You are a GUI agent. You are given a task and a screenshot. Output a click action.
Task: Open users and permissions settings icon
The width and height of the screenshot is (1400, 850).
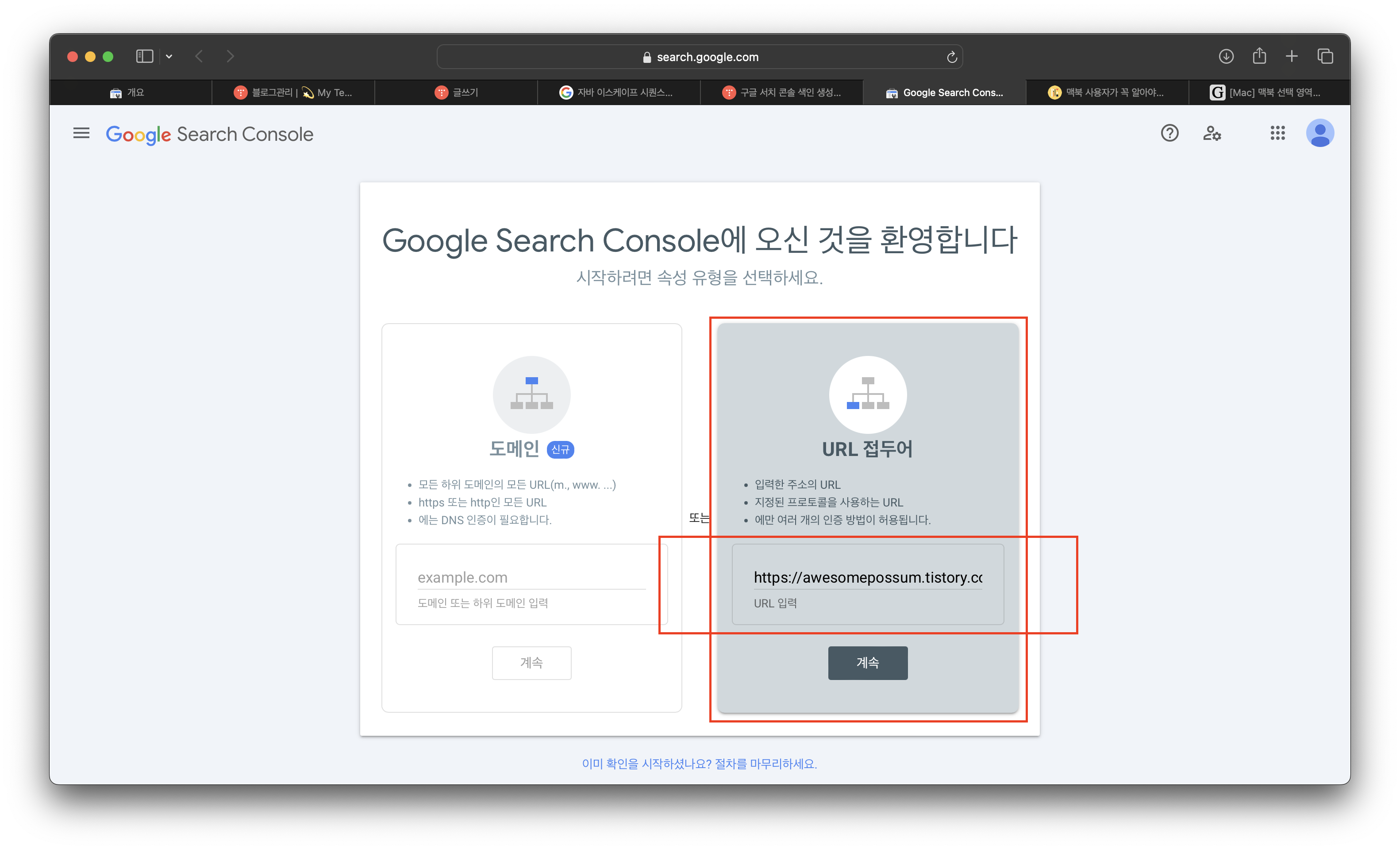(1212, 134)
